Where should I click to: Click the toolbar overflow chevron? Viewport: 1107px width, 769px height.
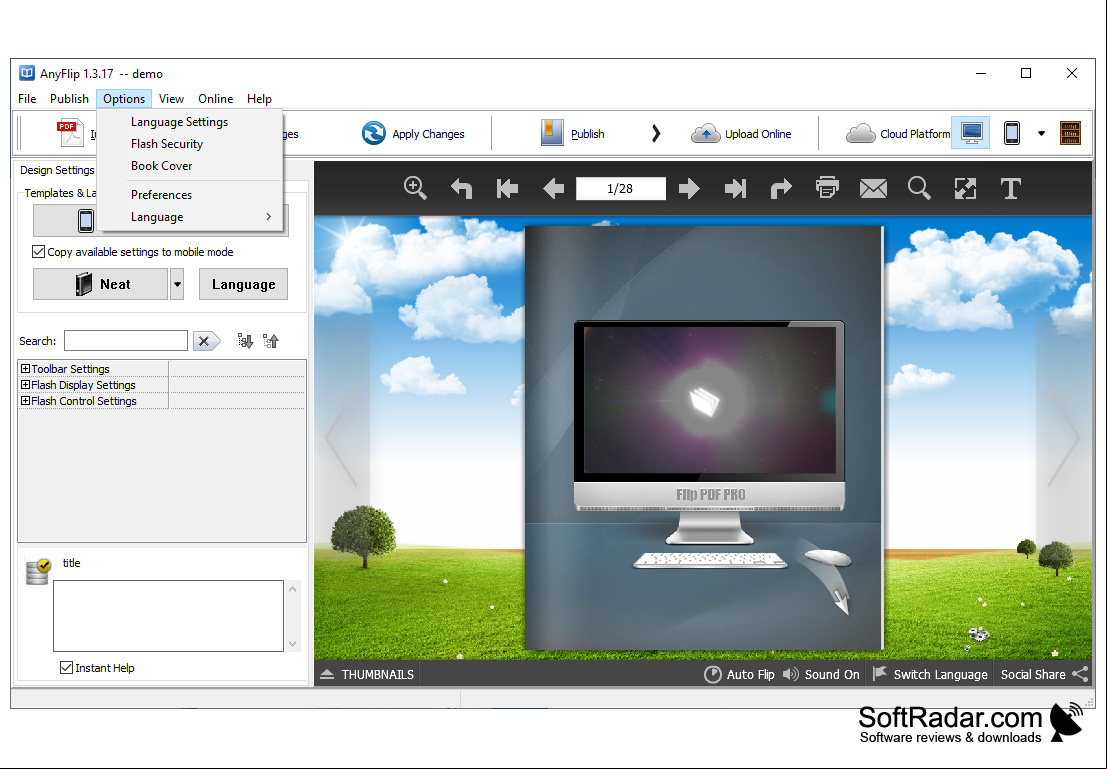coord(656,133)
